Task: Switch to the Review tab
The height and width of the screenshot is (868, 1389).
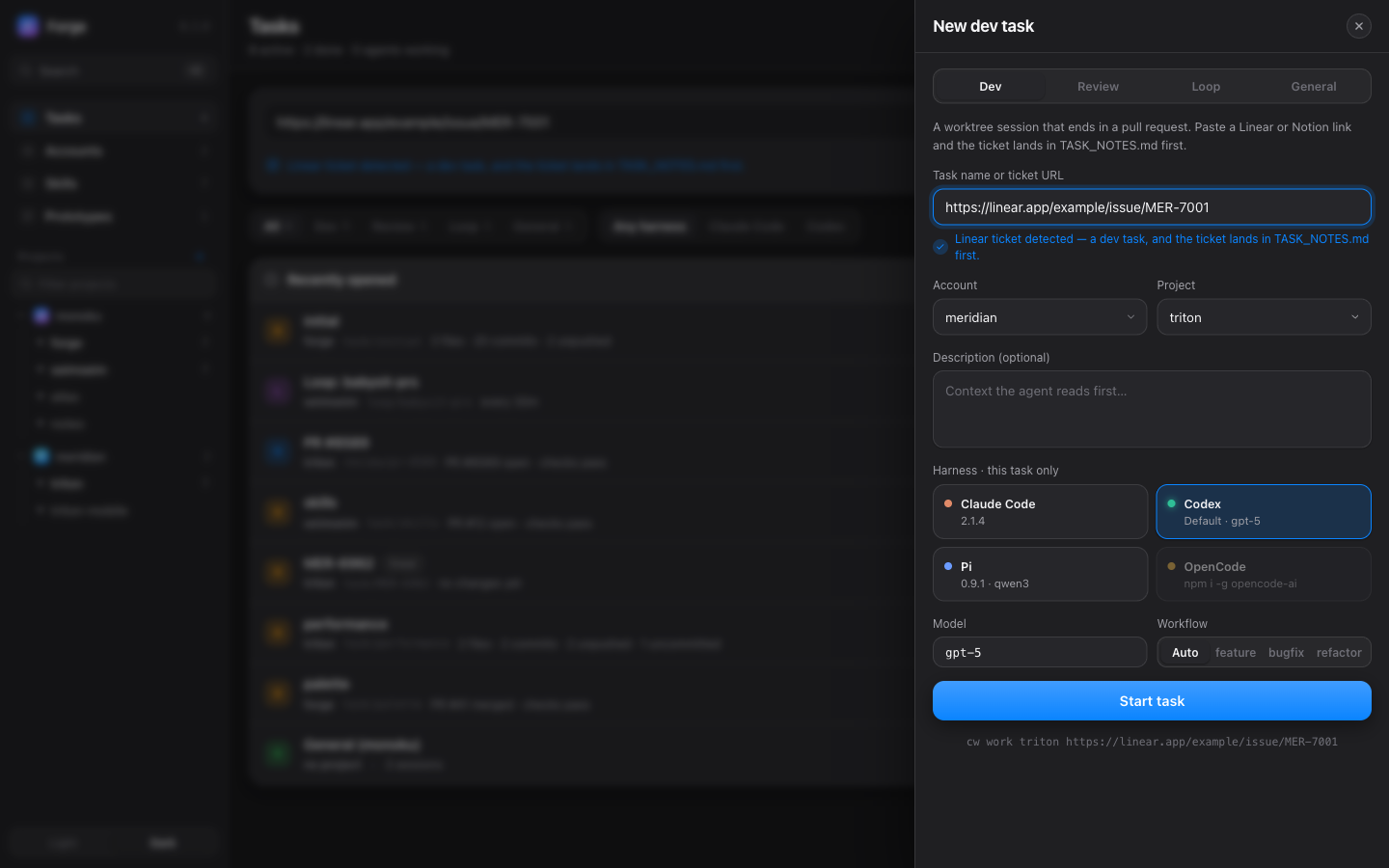Action: pyautogui.click(x=1098, y=86)
